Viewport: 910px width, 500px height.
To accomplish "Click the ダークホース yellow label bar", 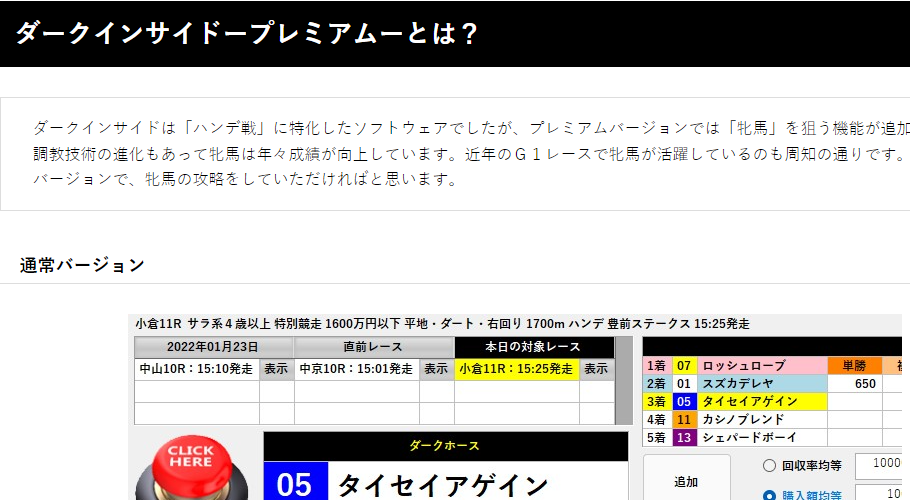I will pyautogui.click(x=445, y=446).
